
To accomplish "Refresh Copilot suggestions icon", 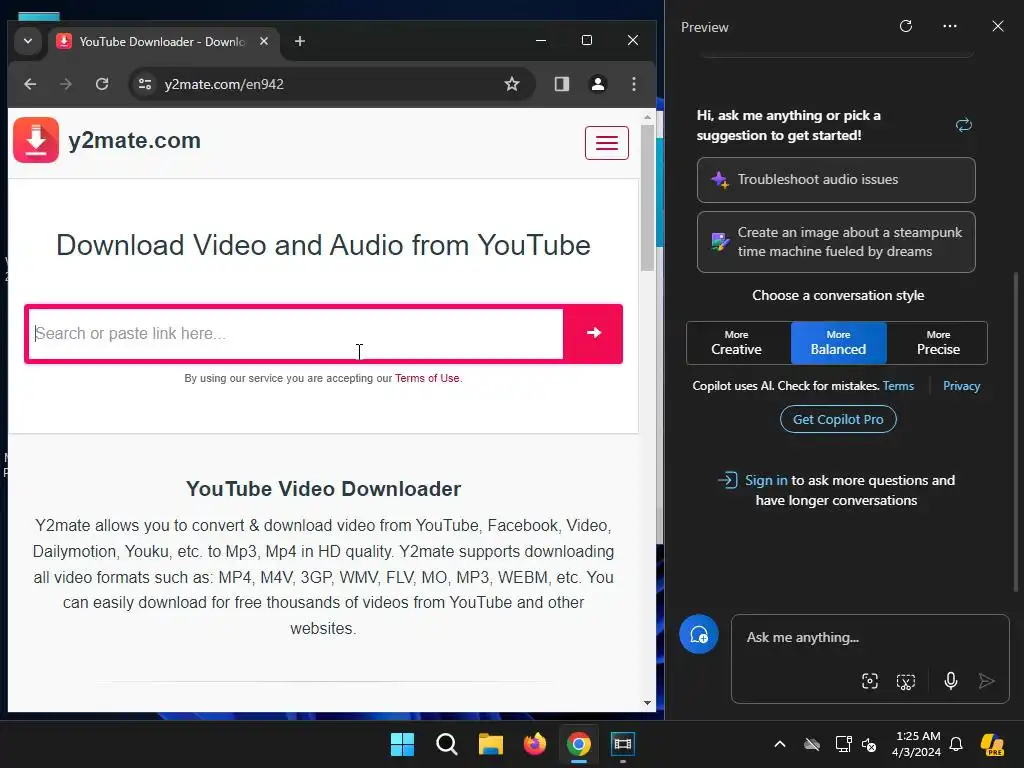I will click(x=963, y=125).
